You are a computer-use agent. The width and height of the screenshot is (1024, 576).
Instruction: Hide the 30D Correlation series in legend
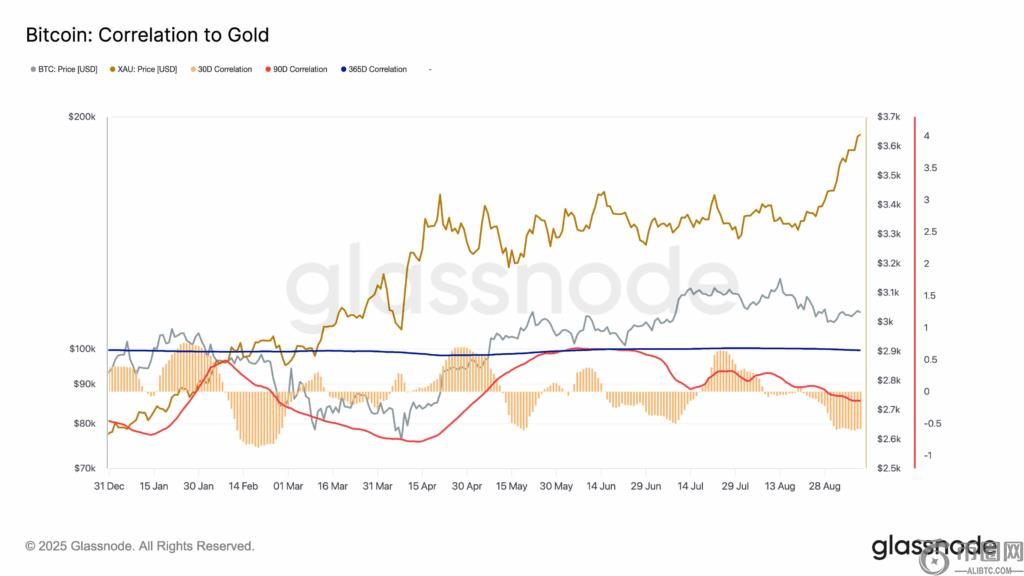224,69
